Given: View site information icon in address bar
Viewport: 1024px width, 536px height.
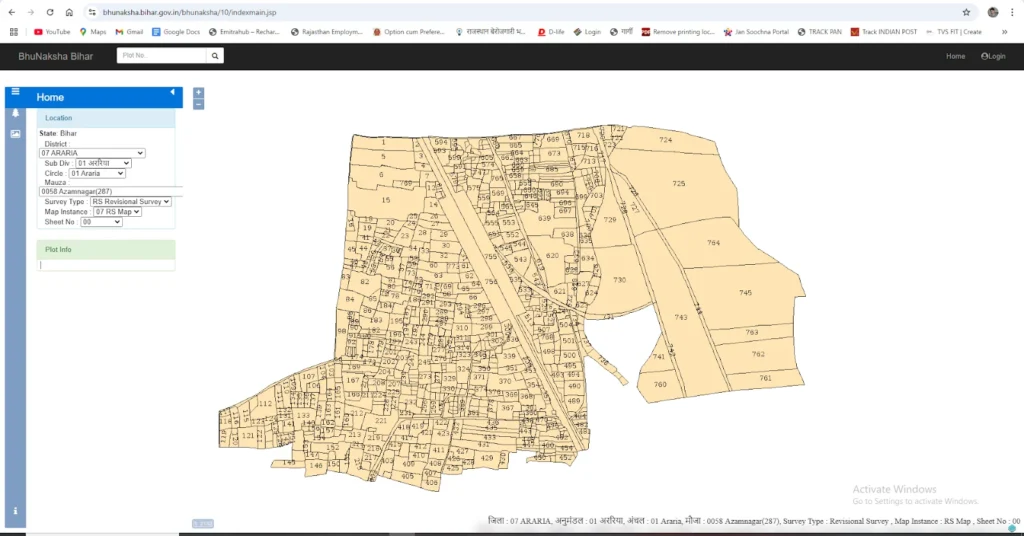Looking at the screenshot, I should 92,12.
